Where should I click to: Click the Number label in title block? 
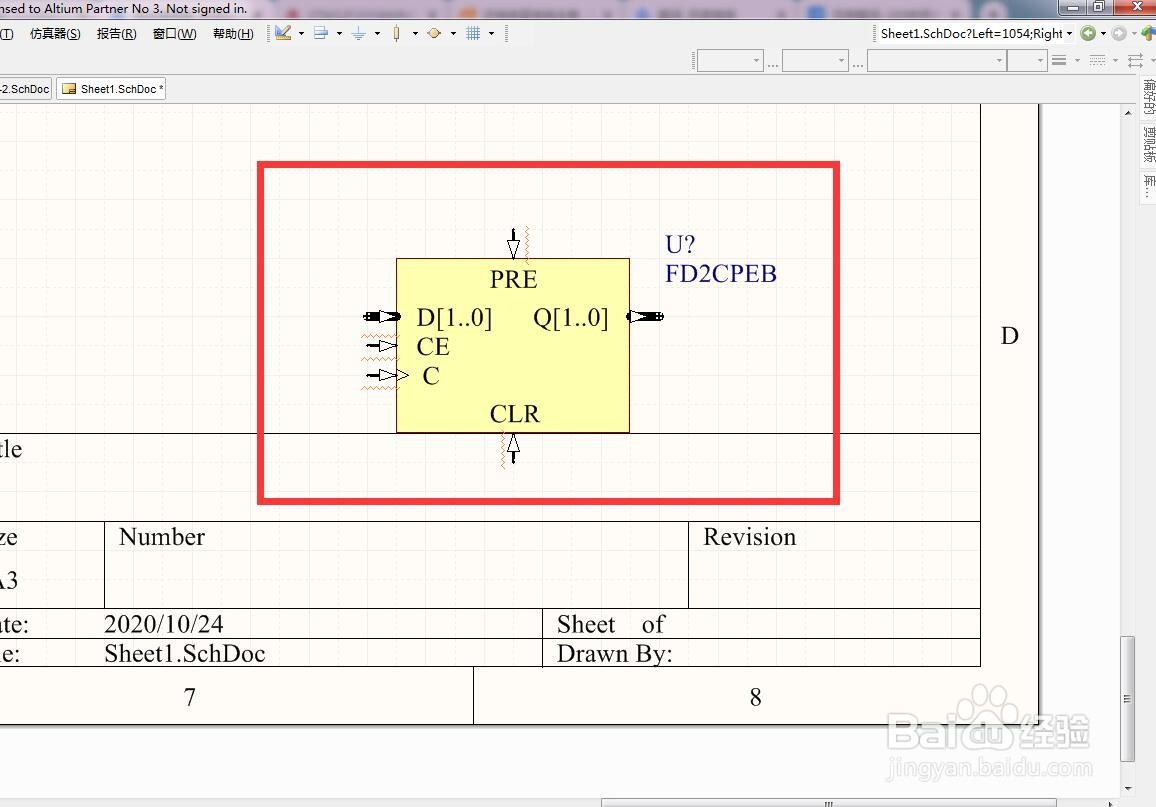coord(162,537)
